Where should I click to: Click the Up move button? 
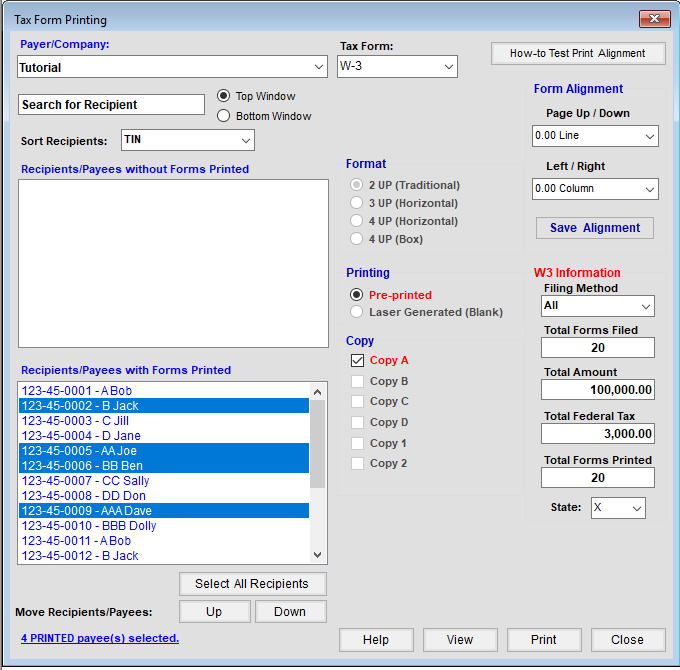point(215,611)
